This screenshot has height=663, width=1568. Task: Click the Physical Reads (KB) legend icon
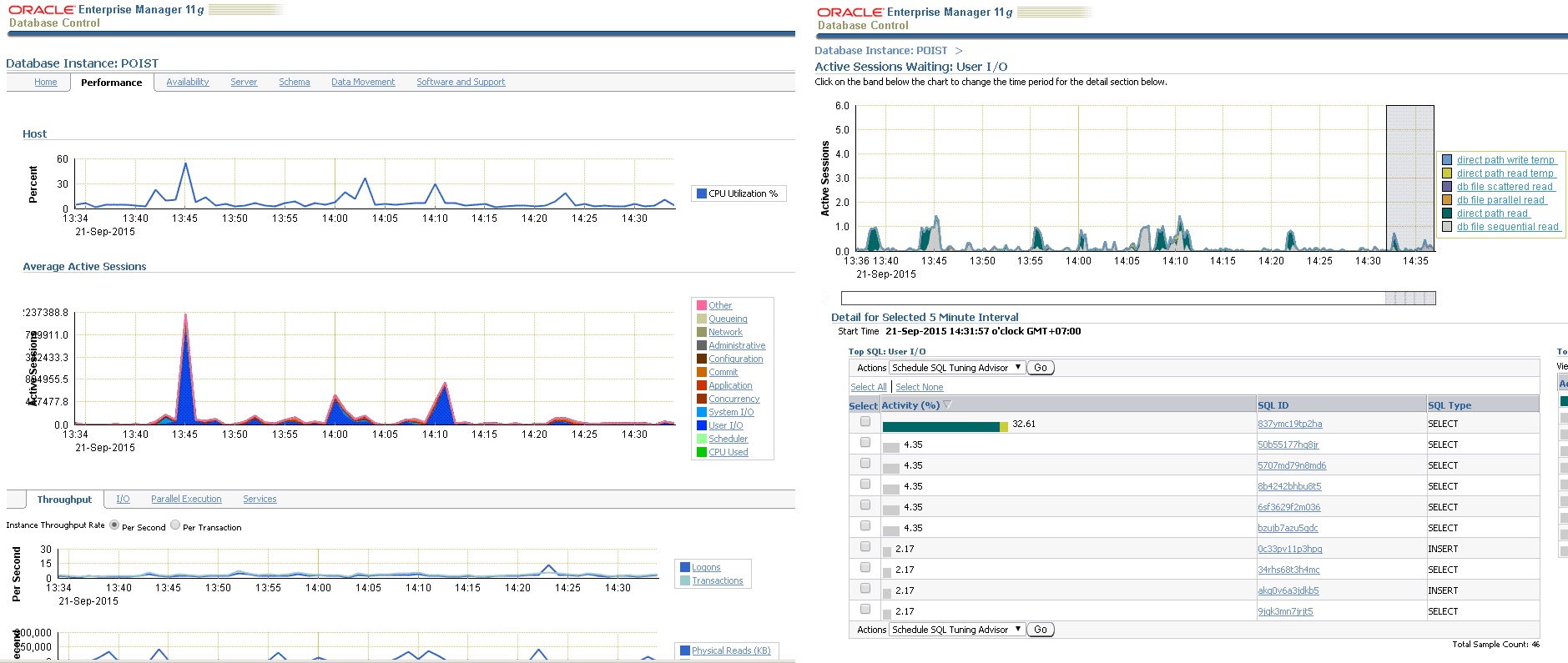(685, 650)
